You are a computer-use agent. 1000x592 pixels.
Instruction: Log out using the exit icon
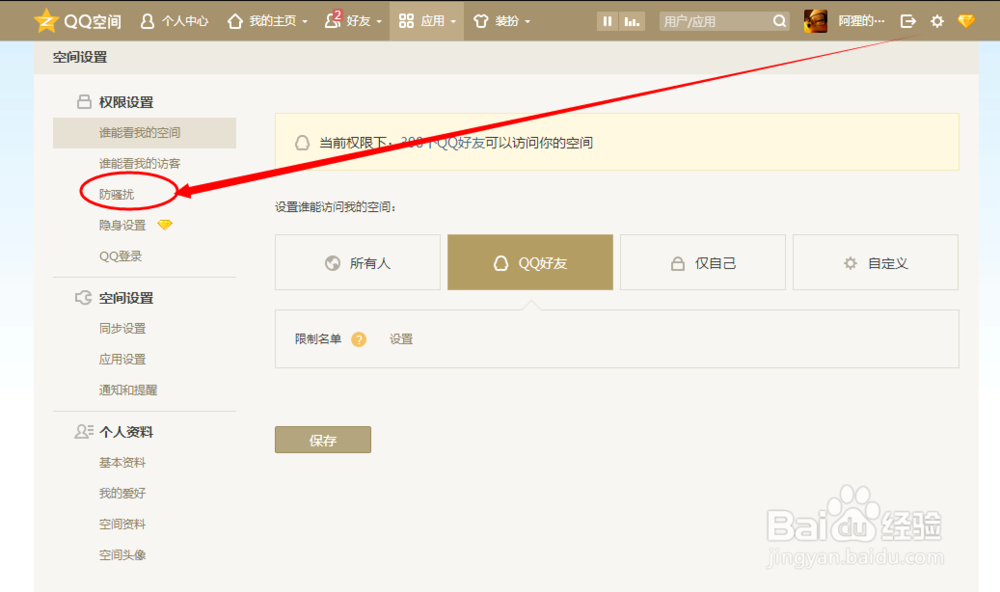point(907,20)
